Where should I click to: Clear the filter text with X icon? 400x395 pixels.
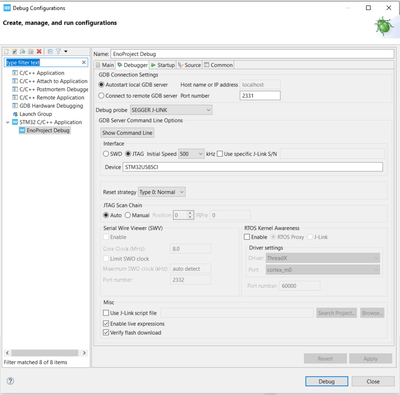[84, 62]
